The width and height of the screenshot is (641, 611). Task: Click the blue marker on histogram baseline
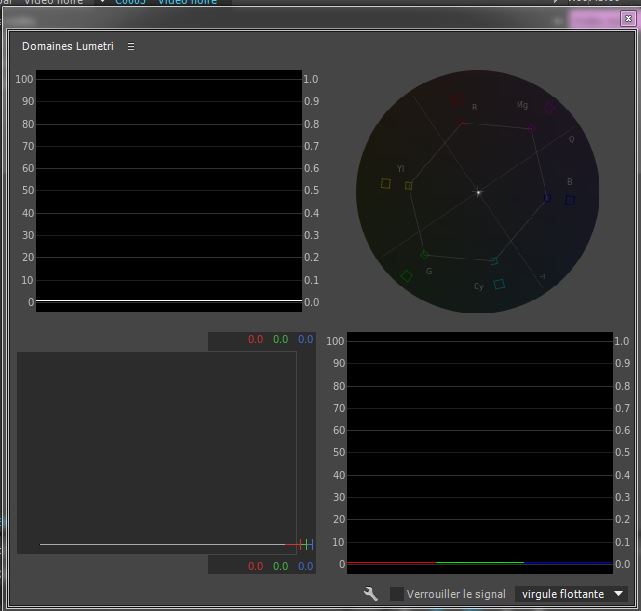(310, 544)
